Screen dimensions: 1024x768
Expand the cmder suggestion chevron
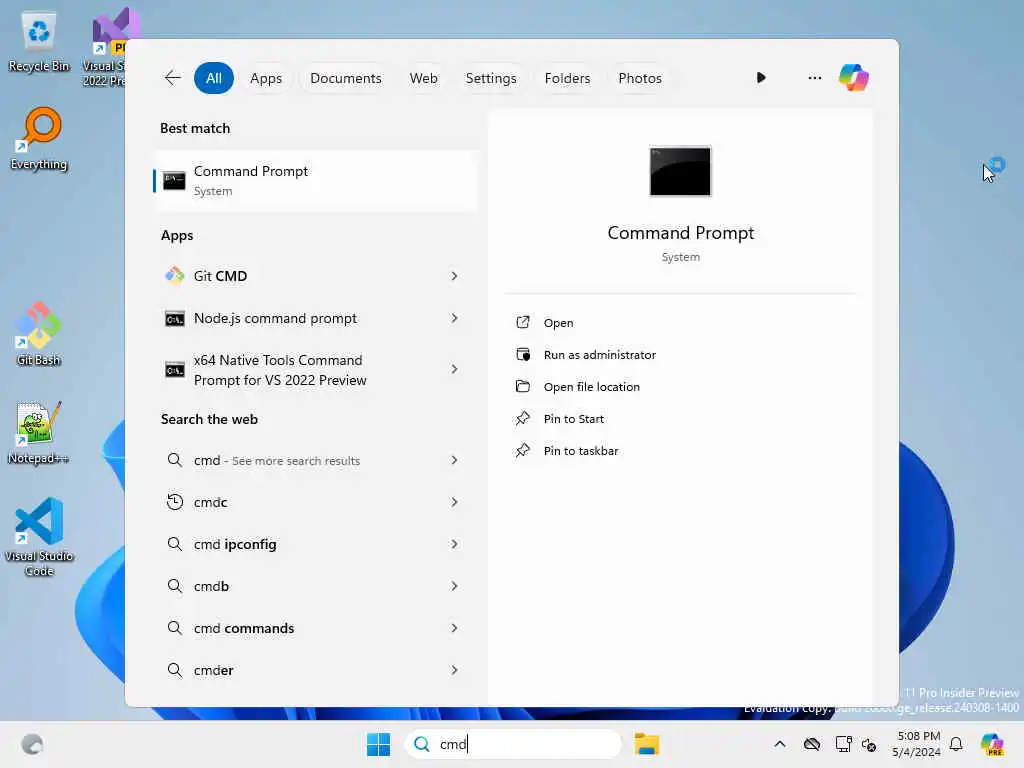tap(455, 669)
